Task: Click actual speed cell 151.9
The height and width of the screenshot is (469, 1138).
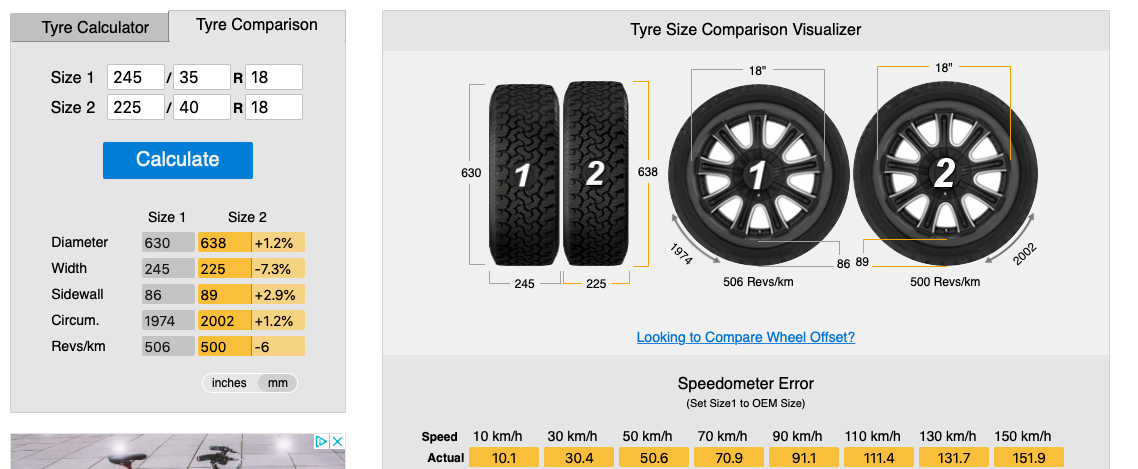Action: pyautogui.click(x=1028, y=457)
